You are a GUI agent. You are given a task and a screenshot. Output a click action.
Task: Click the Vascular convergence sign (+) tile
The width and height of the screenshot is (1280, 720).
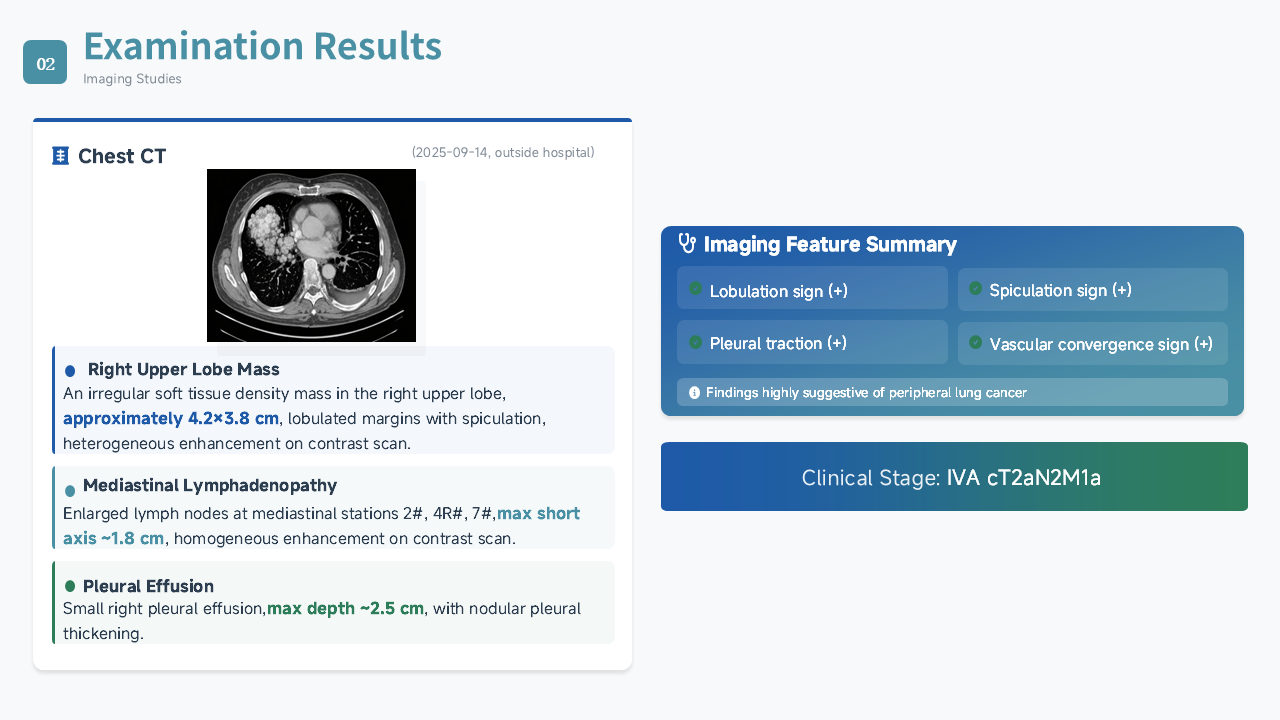(x=1093, y=343)
